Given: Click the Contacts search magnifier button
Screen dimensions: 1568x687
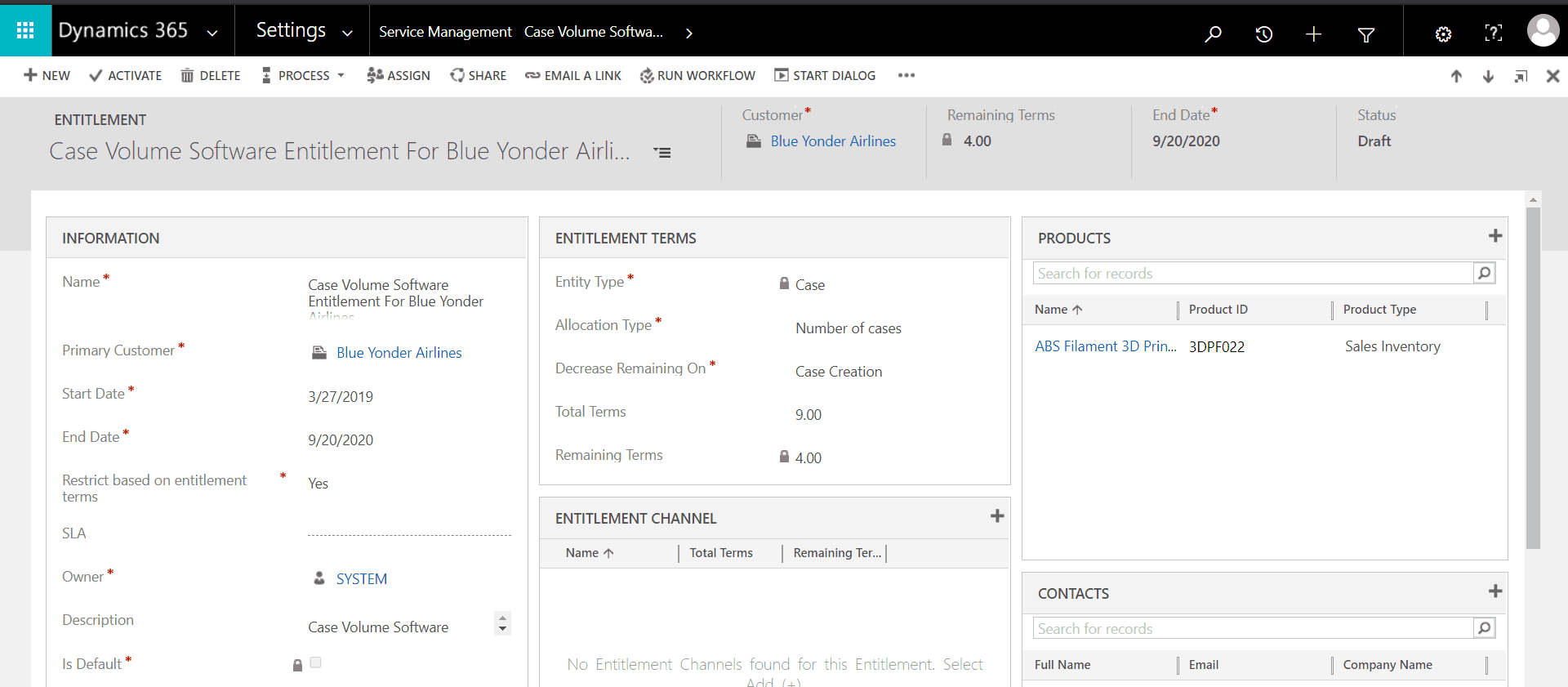Looking at the screenshot, I should pyautogui.click(x=1485, y=628).
